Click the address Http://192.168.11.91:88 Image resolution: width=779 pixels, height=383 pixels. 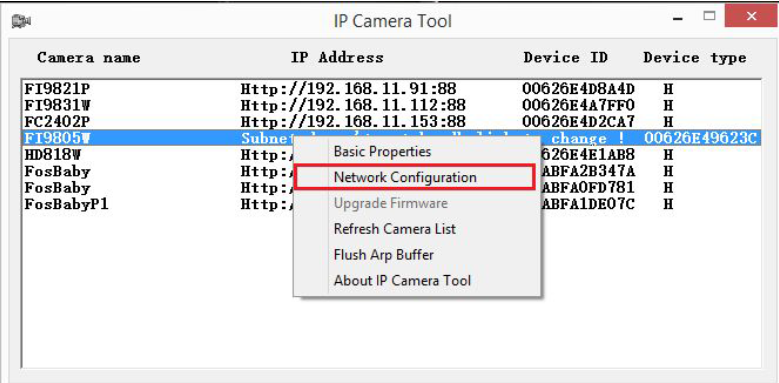pos(348,89)
